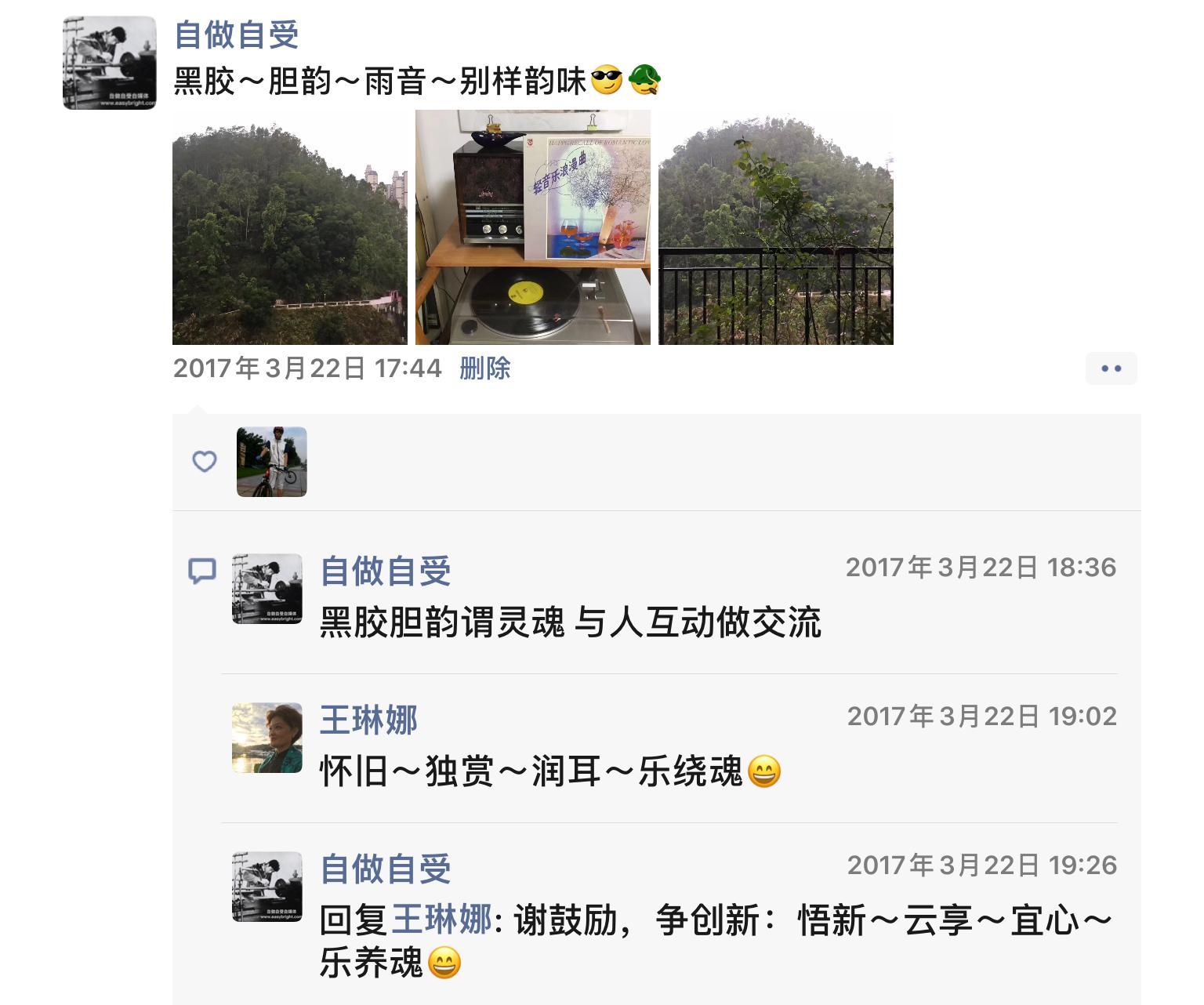
Task: Open the 自做自受 name on the post header
Action: pyautogui.click(x=237, y=34)
